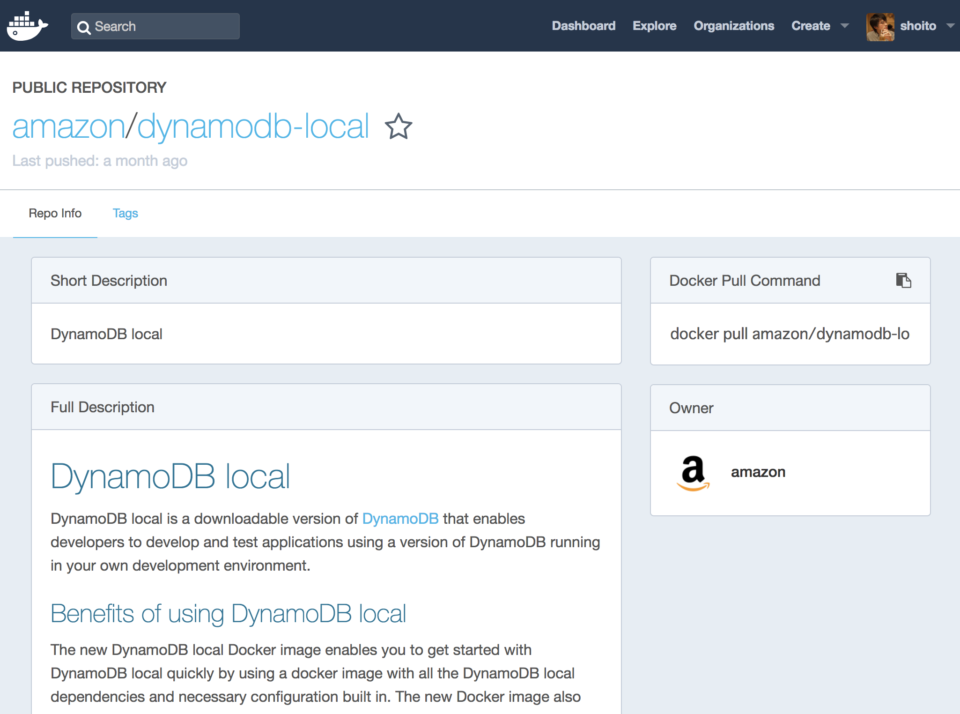
Task: Star the amazon/dynamodb-local repository
Action: [398, 127]
